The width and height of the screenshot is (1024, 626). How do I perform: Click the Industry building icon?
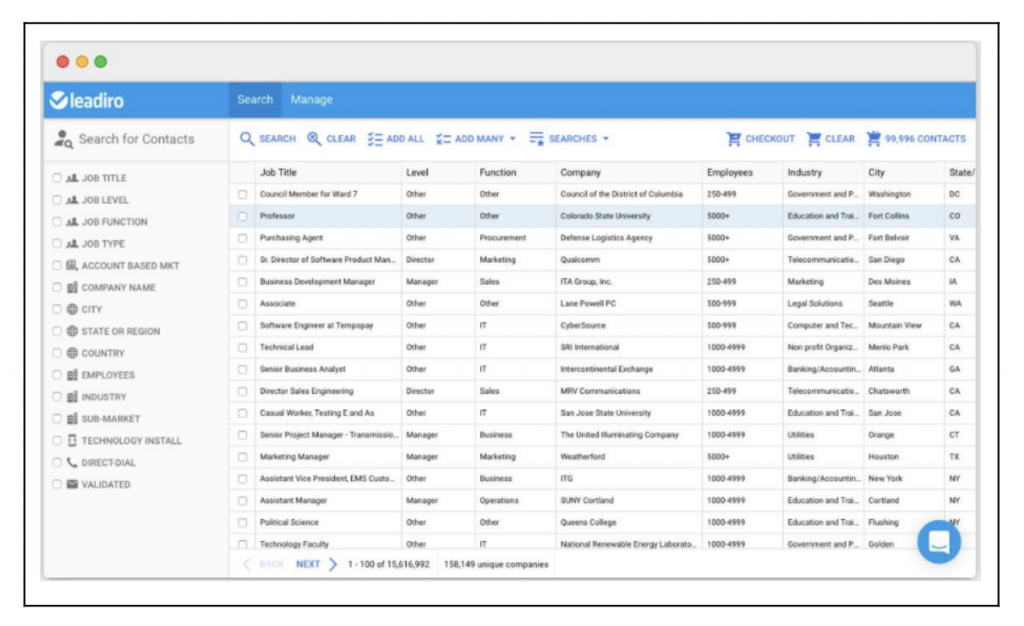click(x=72, y=396)
